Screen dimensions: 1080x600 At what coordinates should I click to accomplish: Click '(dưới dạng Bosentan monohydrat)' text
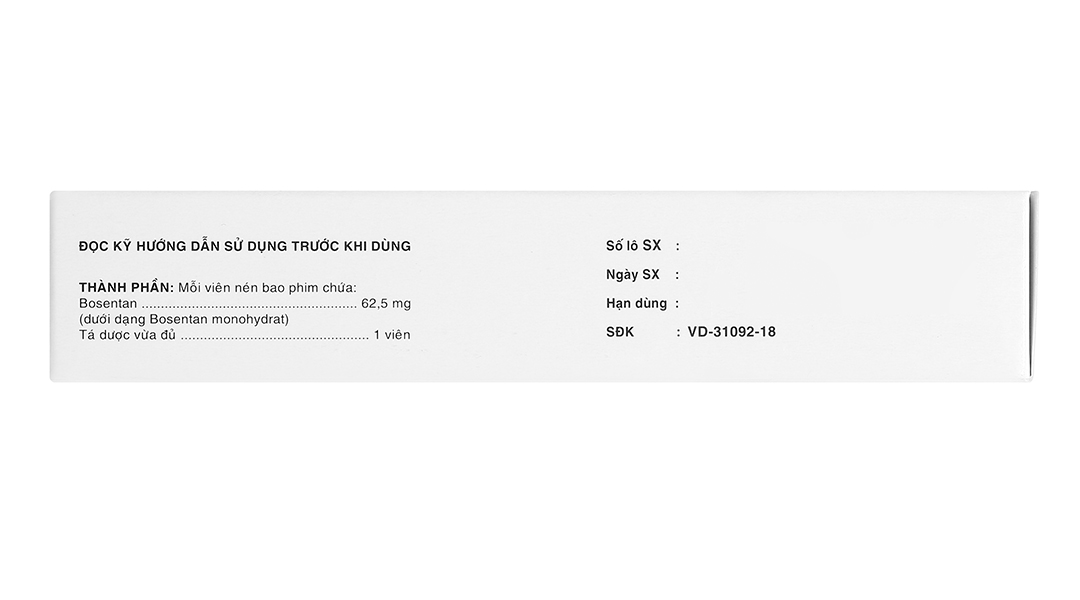click(184, 319)
